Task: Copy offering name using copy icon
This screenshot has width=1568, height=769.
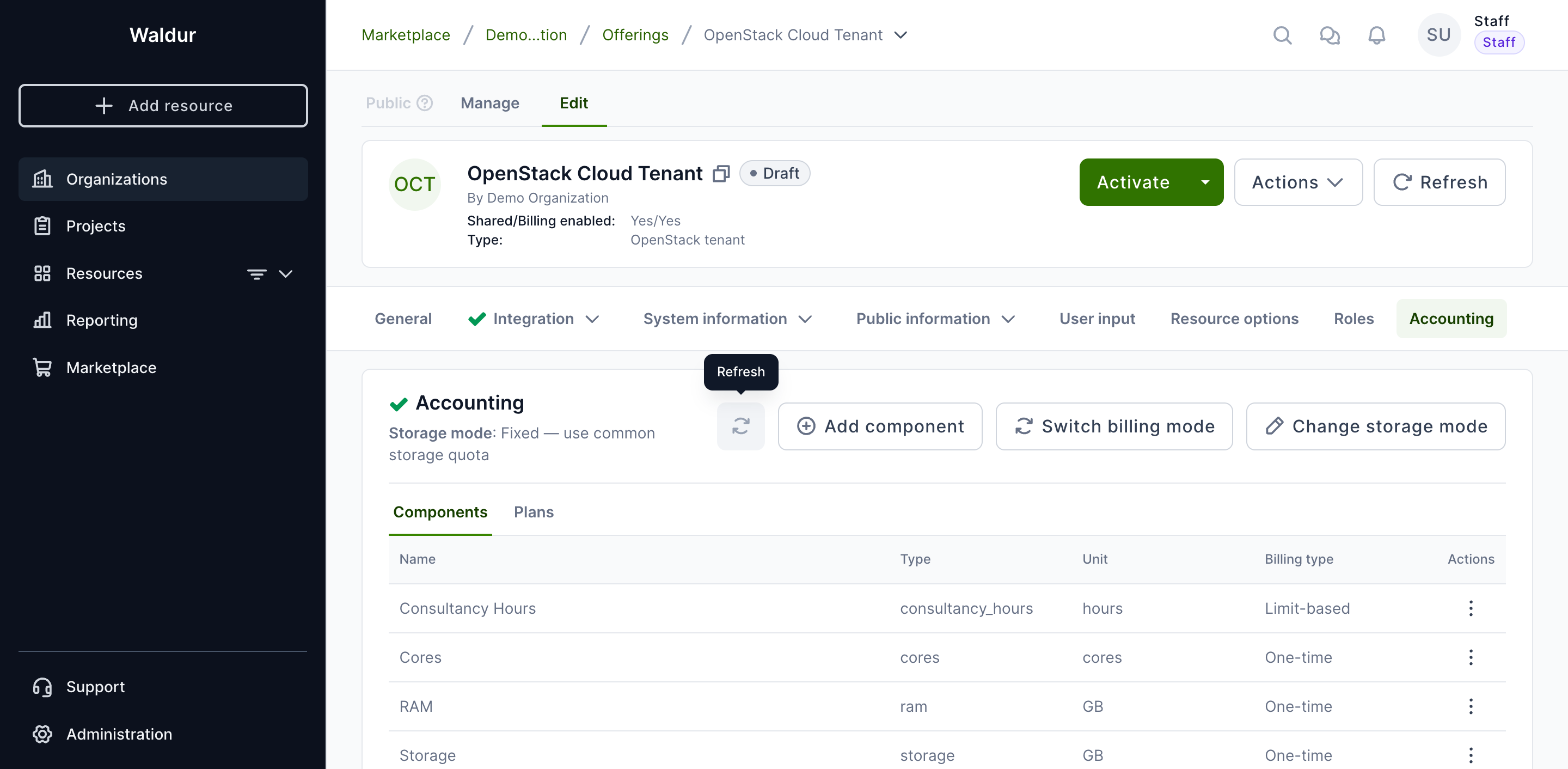Action: coord(721,174)
